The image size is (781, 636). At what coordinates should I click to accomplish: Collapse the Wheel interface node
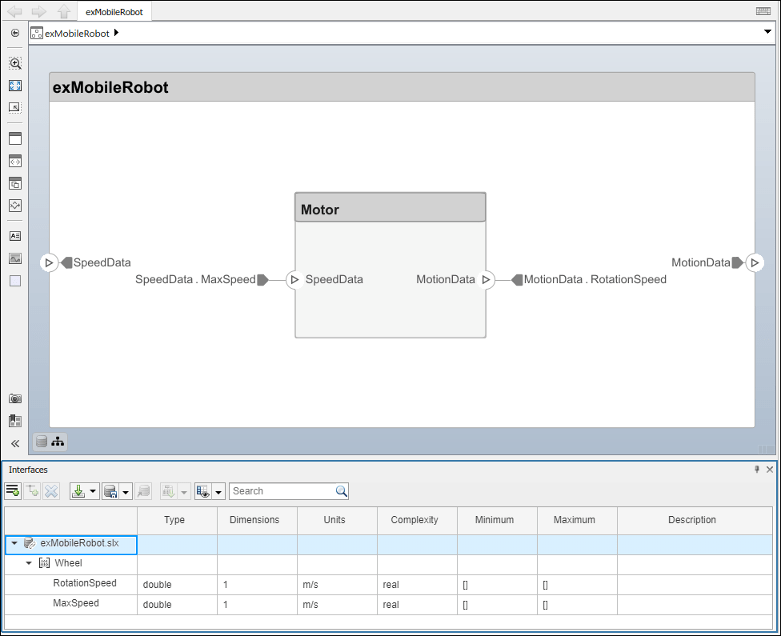[28, 563]
